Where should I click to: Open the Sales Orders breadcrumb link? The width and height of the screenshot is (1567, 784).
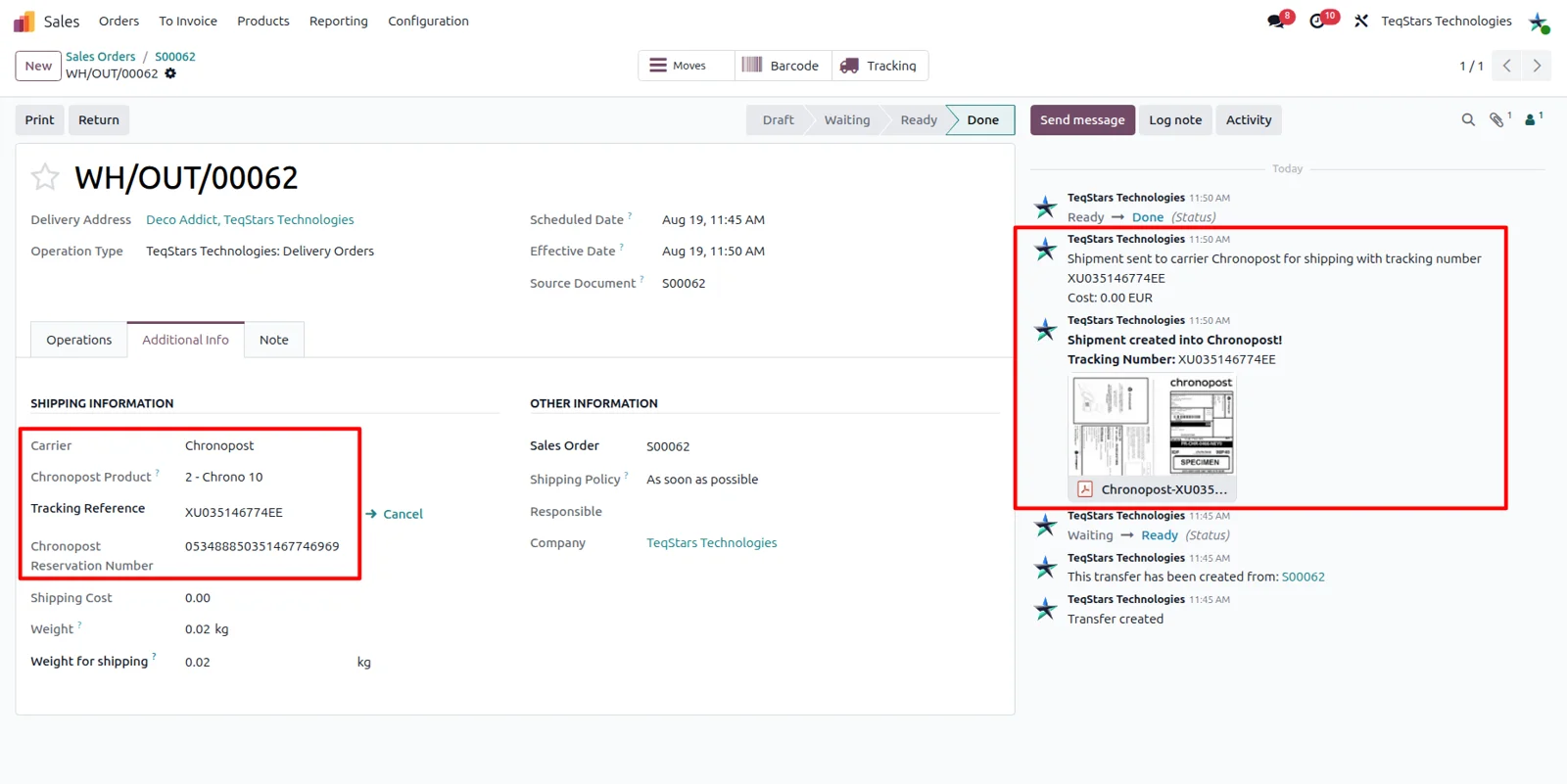[x=101, y=57]
